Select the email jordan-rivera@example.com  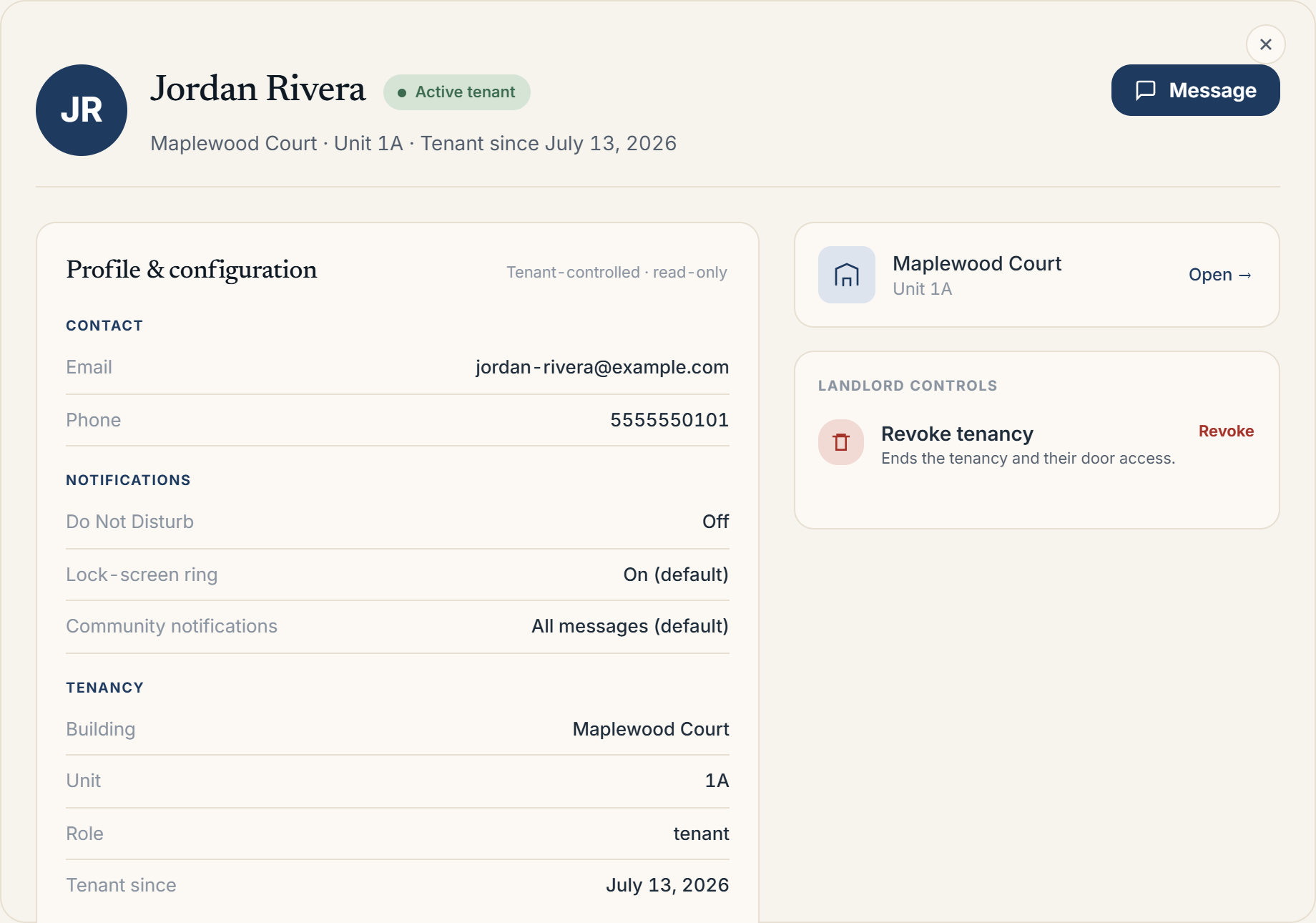pos(602,367)
